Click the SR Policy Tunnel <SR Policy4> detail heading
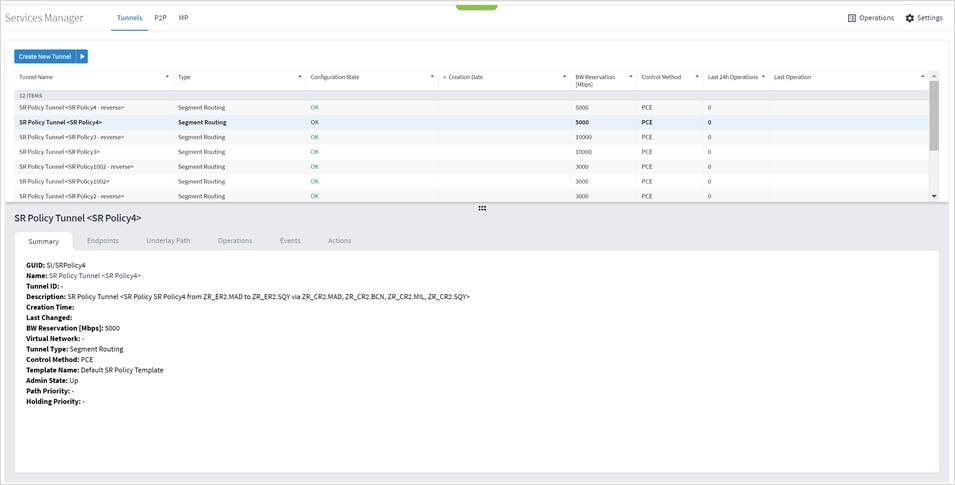Screen dimensions: 955x485 click(78, 218)
